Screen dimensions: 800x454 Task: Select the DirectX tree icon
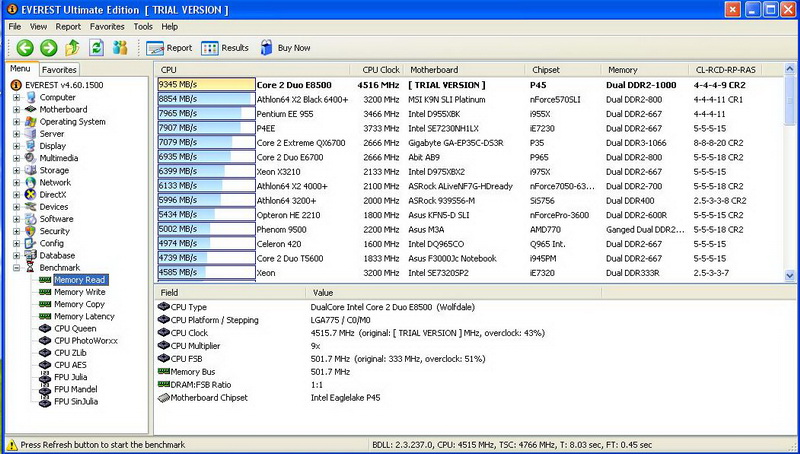[x=31, y=194]
